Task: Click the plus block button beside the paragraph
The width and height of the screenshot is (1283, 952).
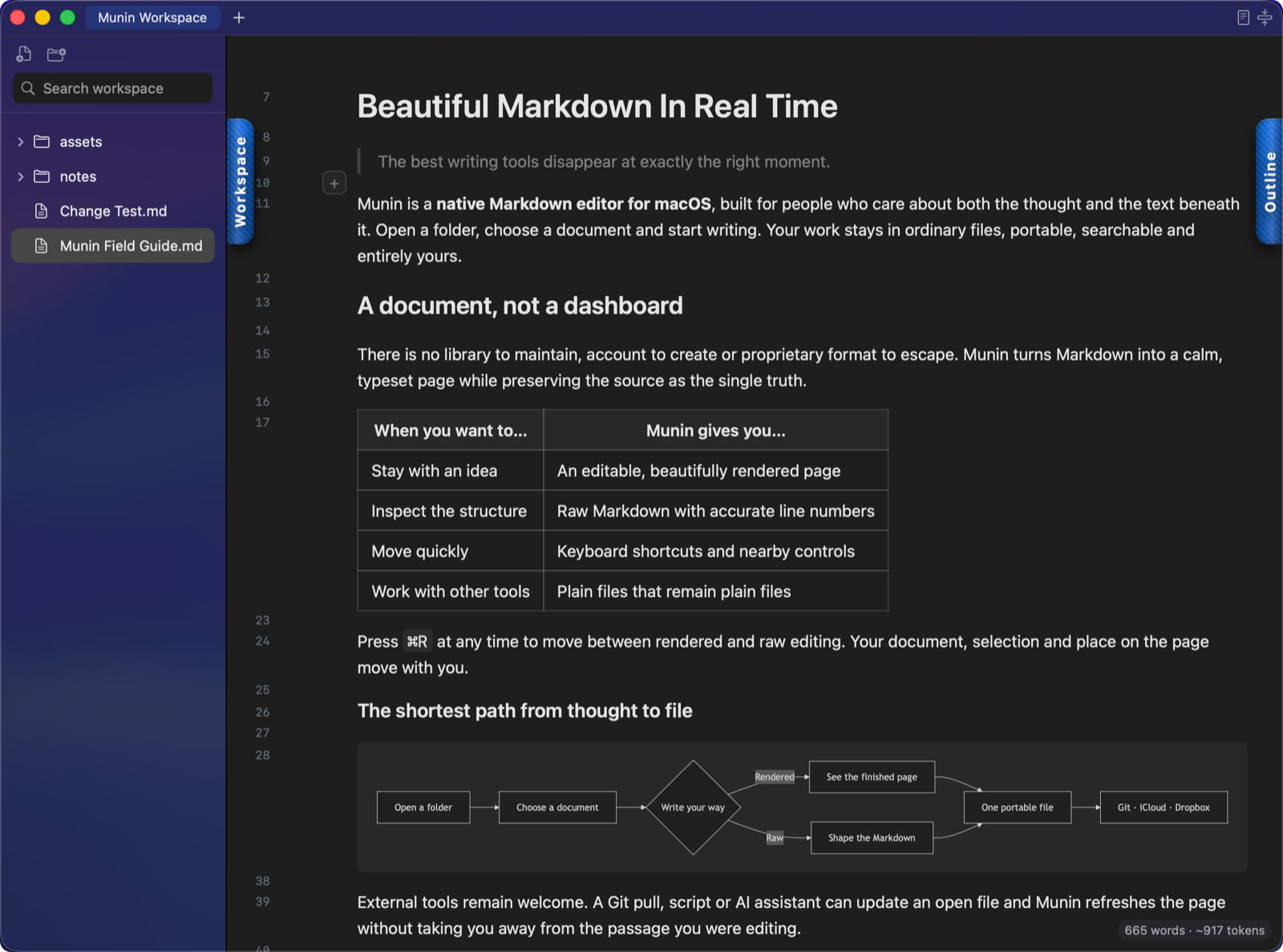Action: [x=334, y=183]
